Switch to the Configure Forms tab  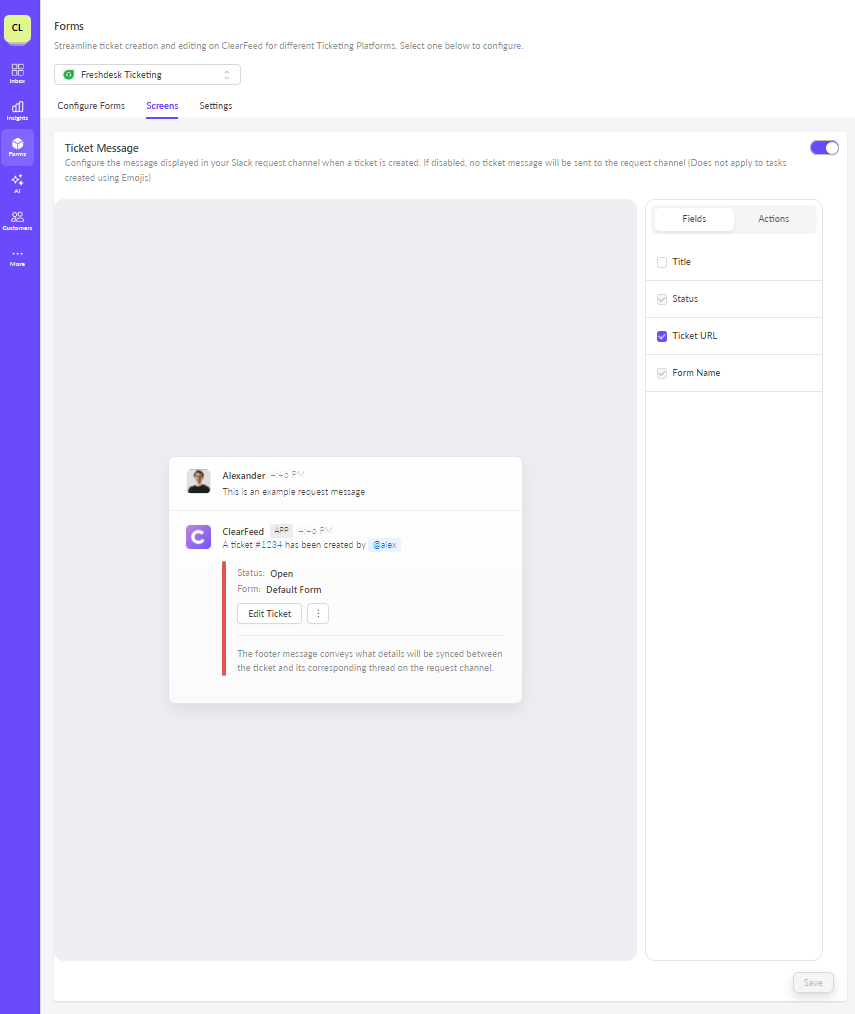pos(91,106)
